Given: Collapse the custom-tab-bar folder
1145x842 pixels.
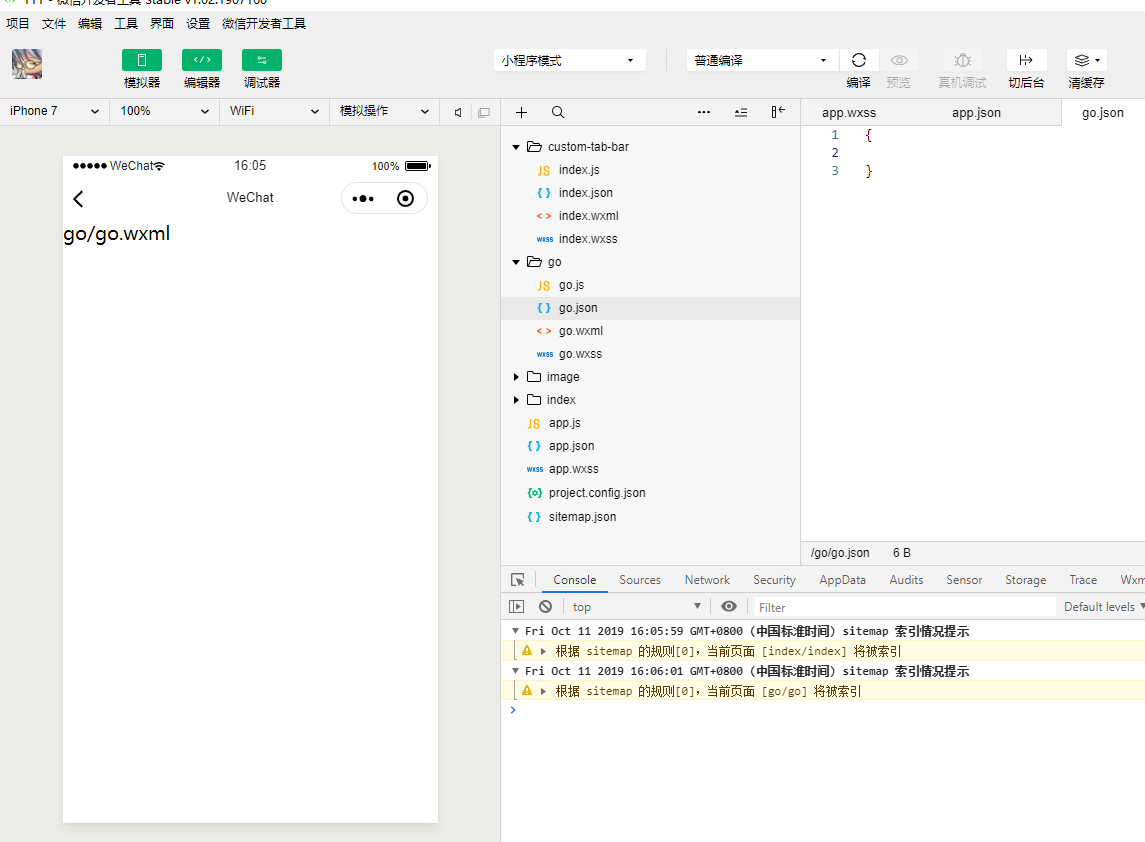Looking at the screenshot, I should 516,147.
